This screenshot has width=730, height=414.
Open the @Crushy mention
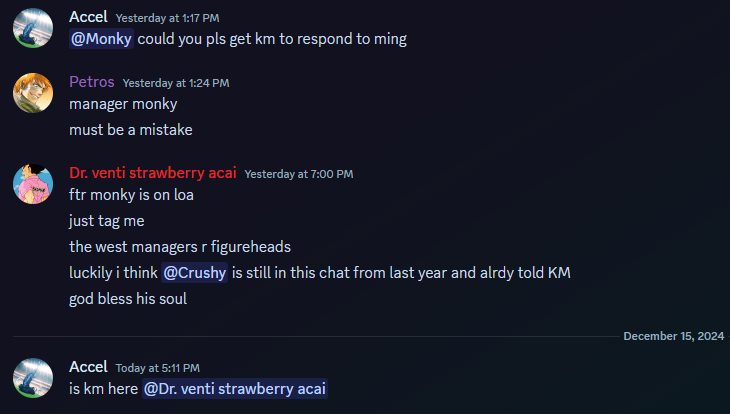point(195,272)
